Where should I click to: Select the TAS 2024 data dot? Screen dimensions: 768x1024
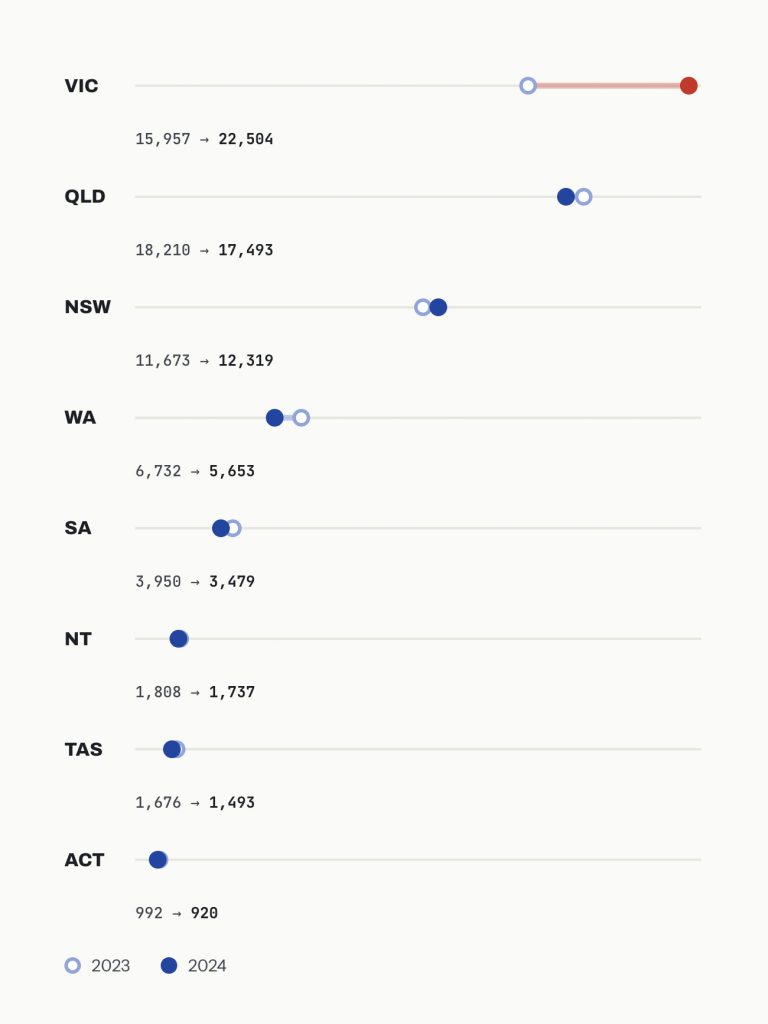172,749
